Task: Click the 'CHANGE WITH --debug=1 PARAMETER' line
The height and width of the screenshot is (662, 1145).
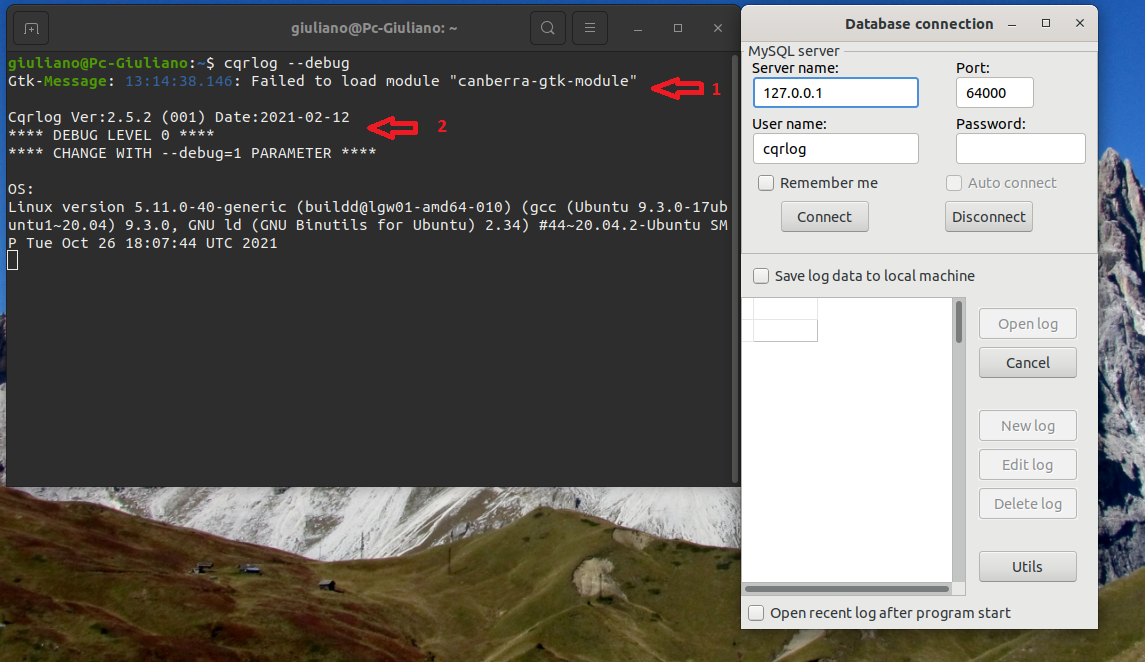Action: coord(192,153)
